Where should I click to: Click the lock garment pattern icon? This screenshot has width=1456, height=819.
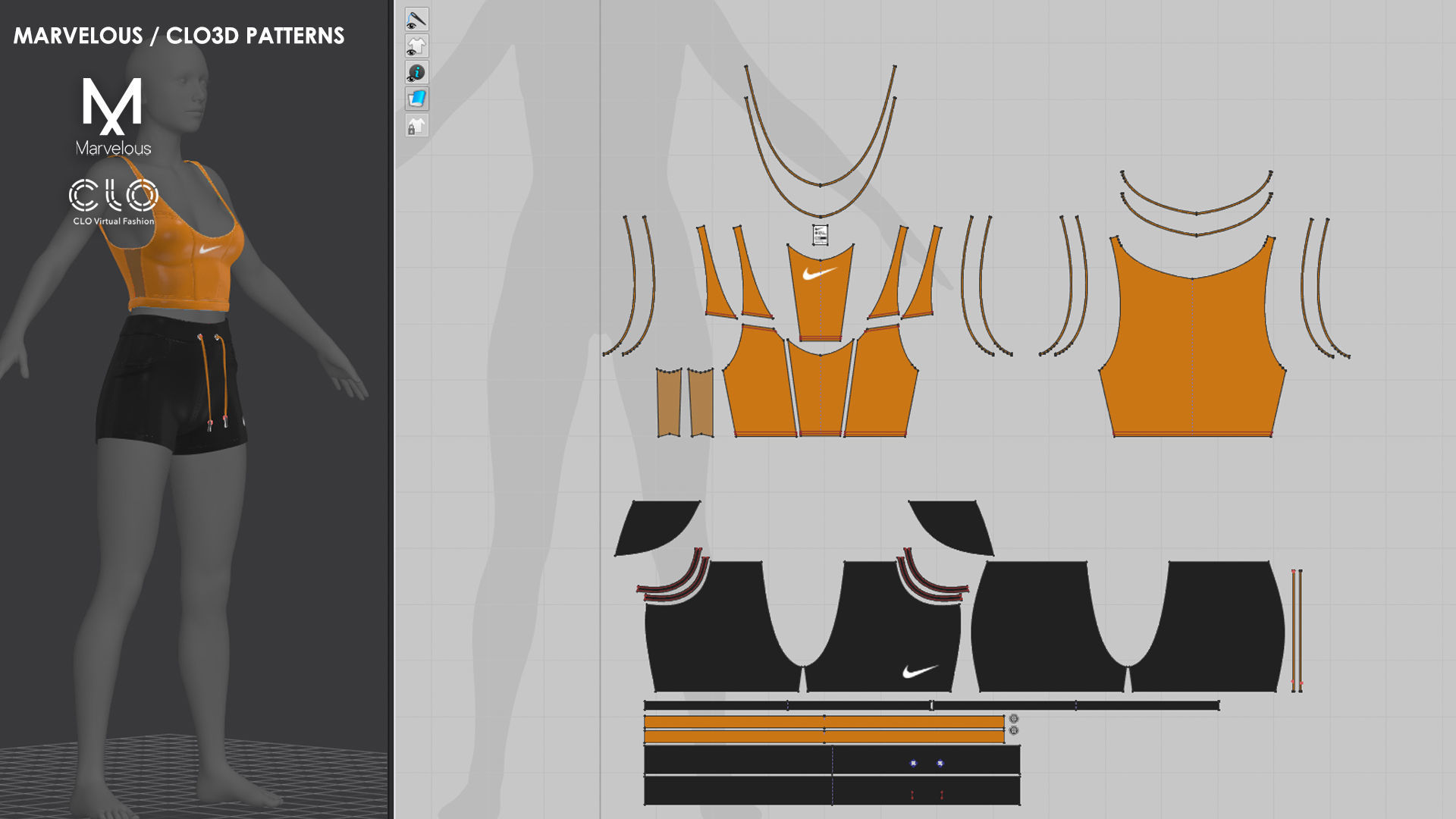pos(416,125)
